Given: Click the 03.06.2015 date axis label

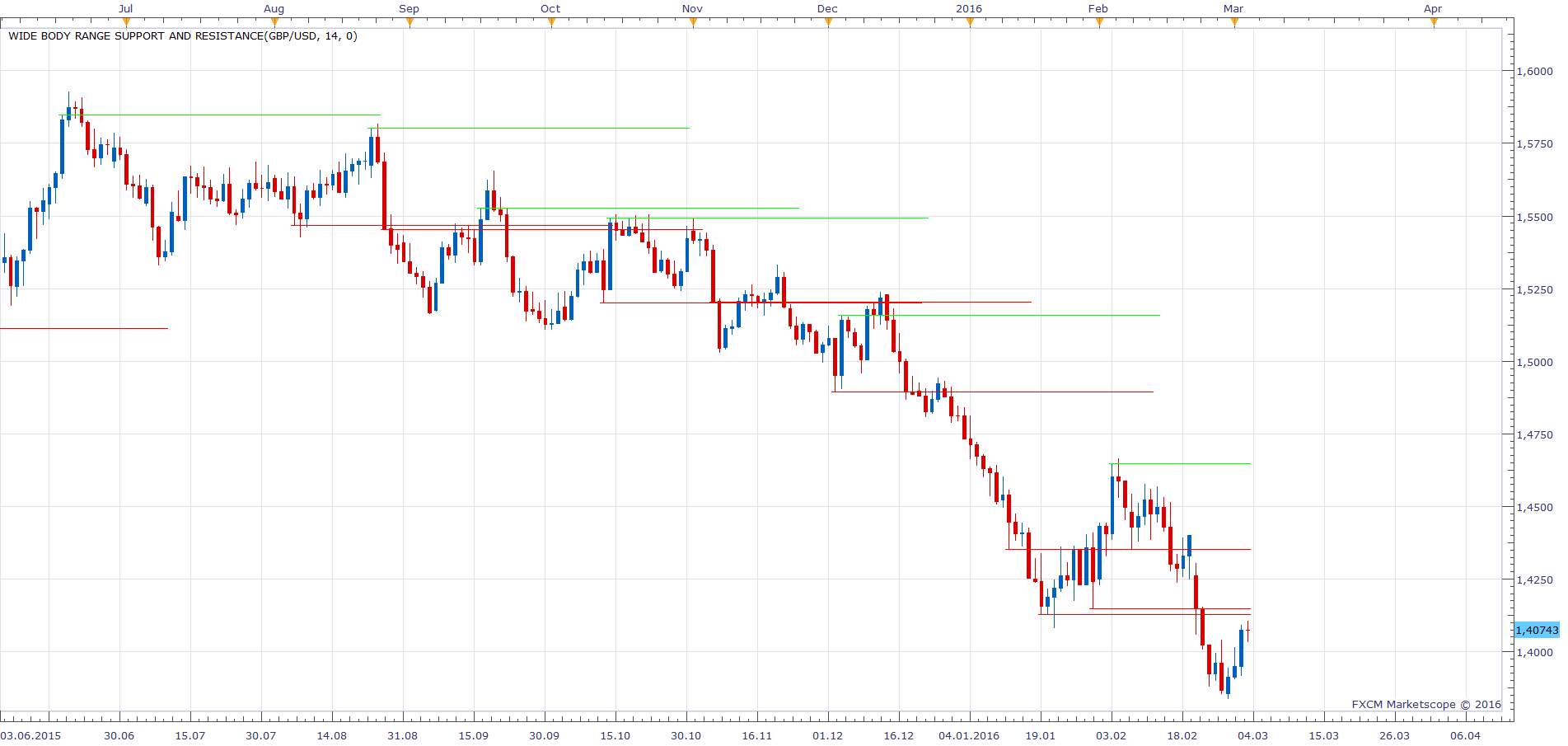Looking at the screenshot, I should click(31, 735).
